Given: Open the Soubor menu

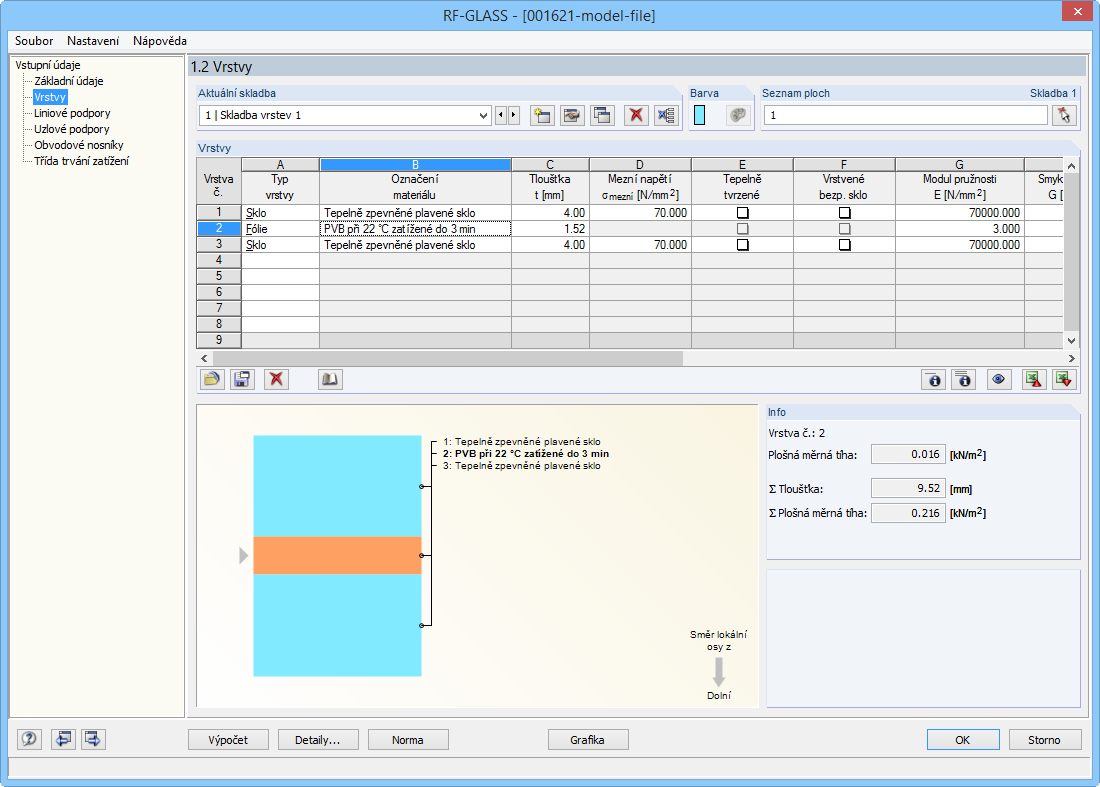Looking at the screenshot, I should click(34, 41).
